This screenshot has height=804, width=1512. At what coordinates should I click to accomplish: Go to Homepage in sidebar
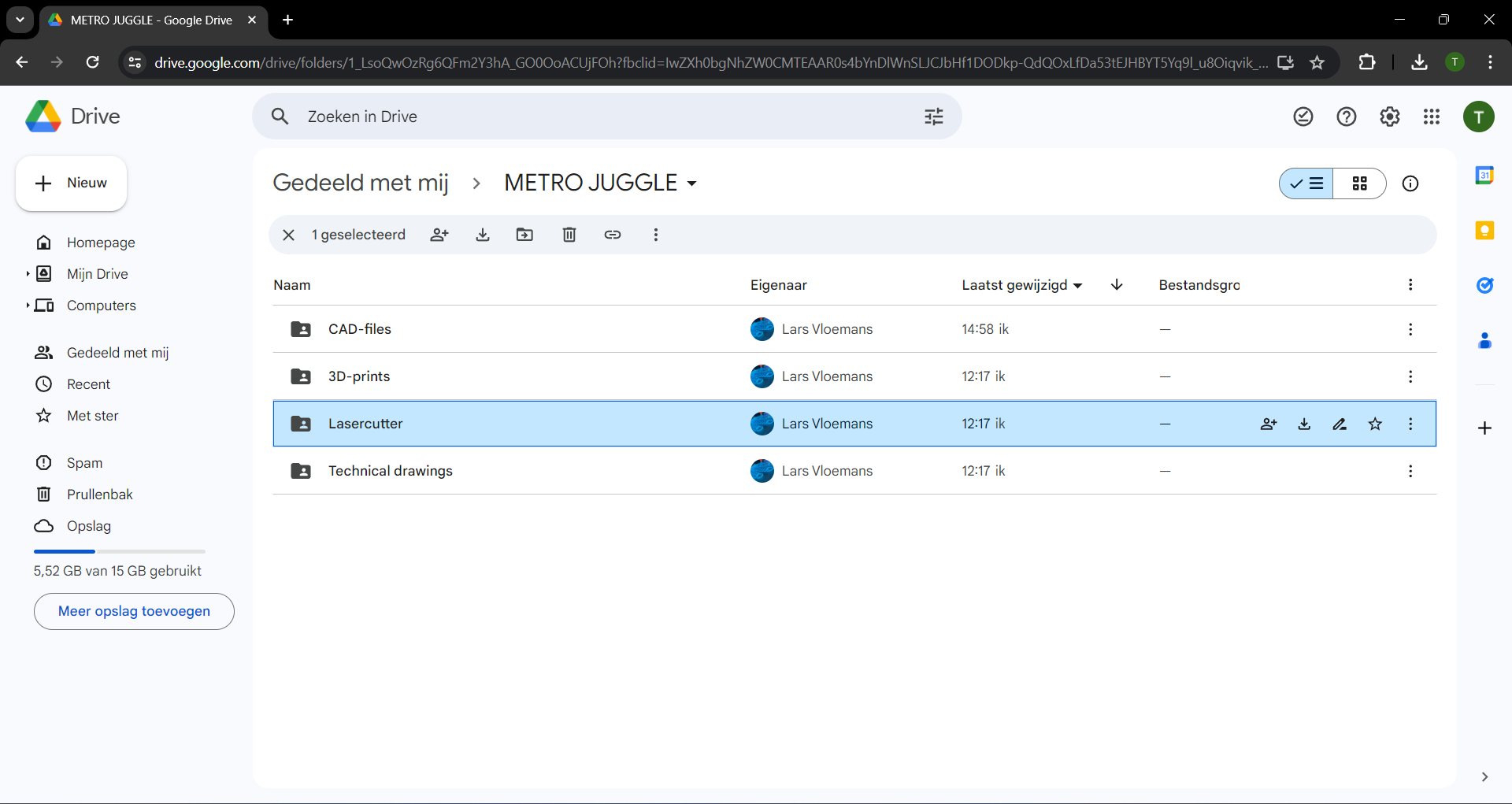click(x=101, y=243)
